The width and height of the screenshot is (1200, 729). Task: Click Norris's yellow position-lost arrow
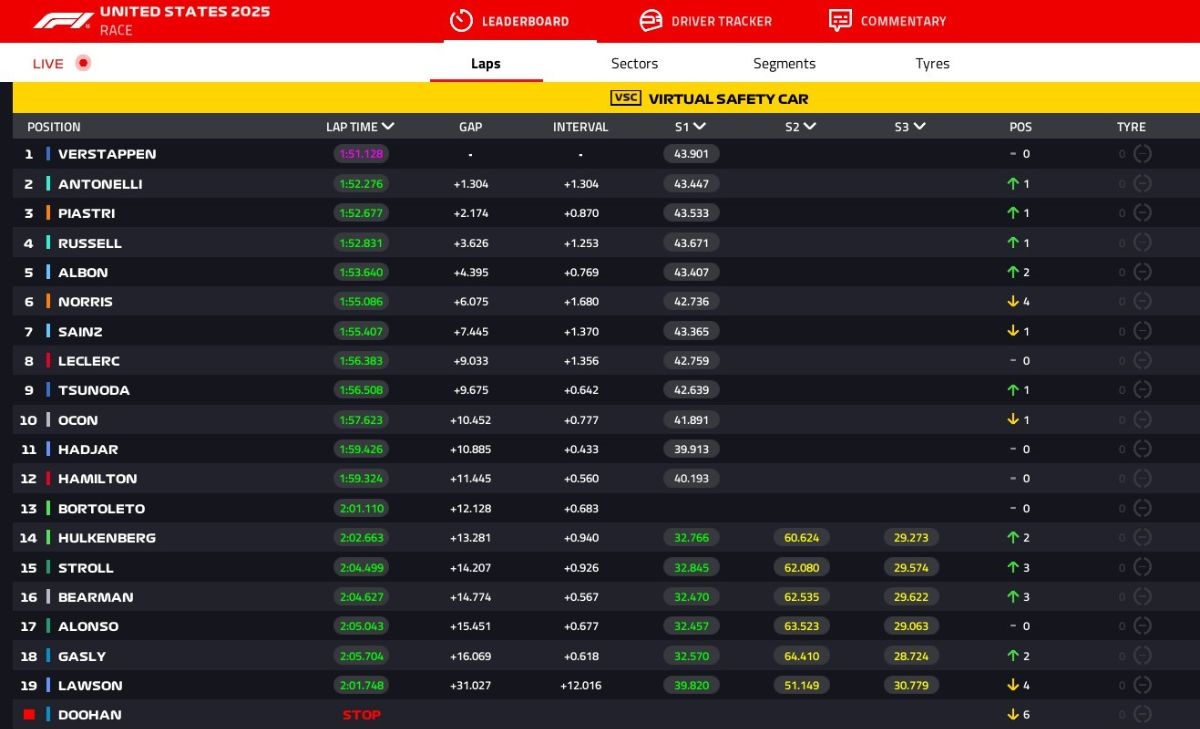1013,302
